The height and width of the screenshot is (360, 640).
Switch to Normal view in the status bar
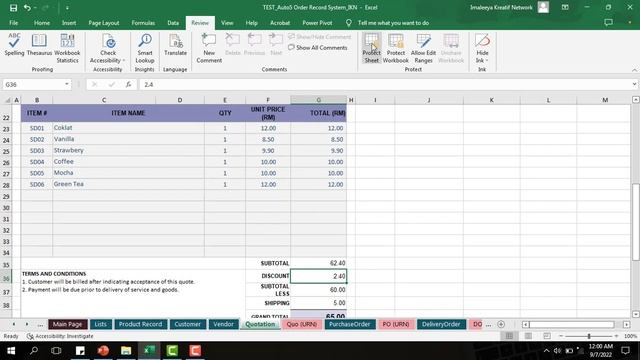click(x=509, y=336)
